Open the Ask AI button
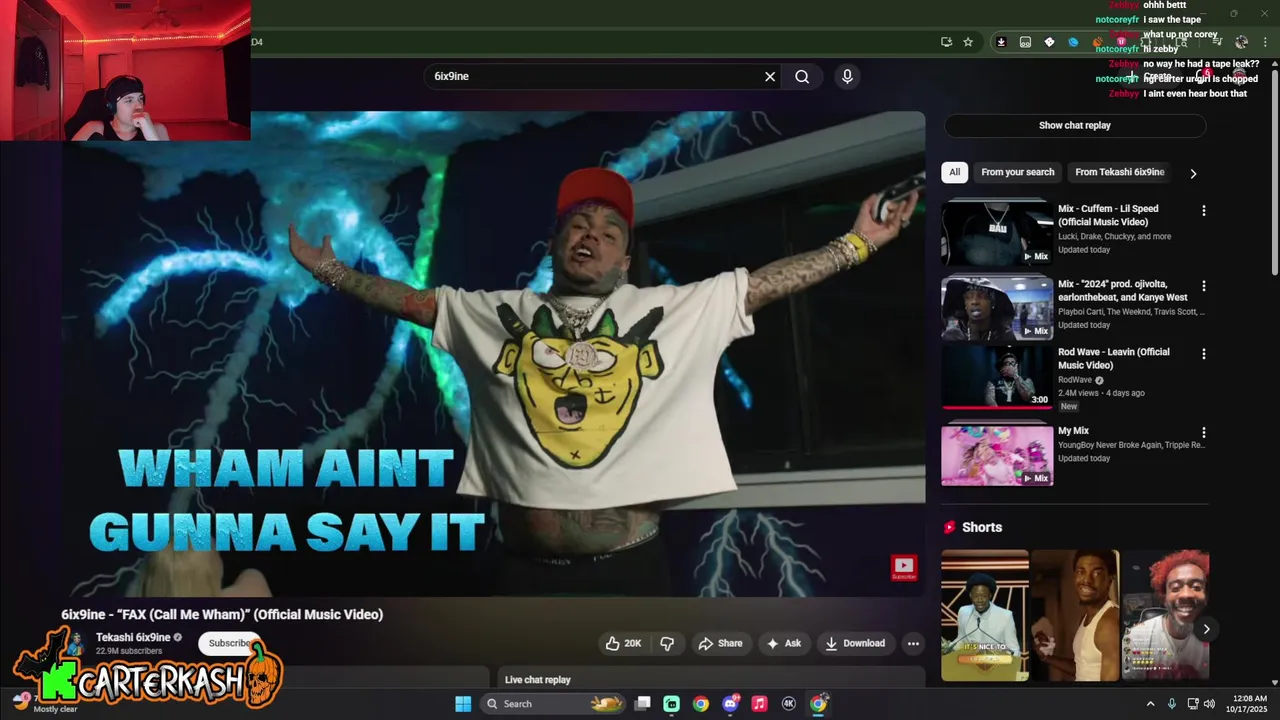1280x720 pixels. [783, 643]
